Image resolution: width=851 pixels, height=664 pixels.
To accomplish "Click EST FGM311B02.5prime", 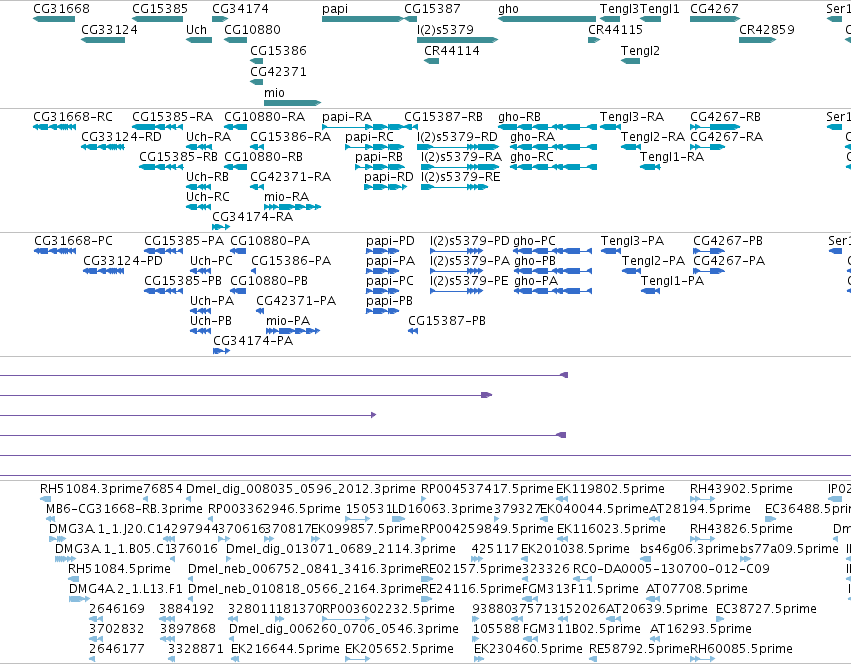I will 582,629.
